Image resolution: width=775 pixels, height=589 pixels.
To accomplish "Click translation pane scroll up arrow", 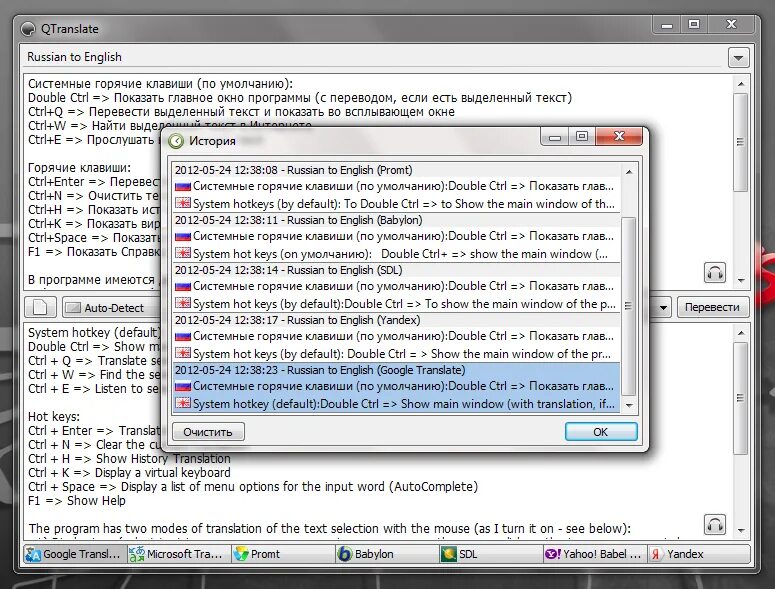I will [740, 333].
